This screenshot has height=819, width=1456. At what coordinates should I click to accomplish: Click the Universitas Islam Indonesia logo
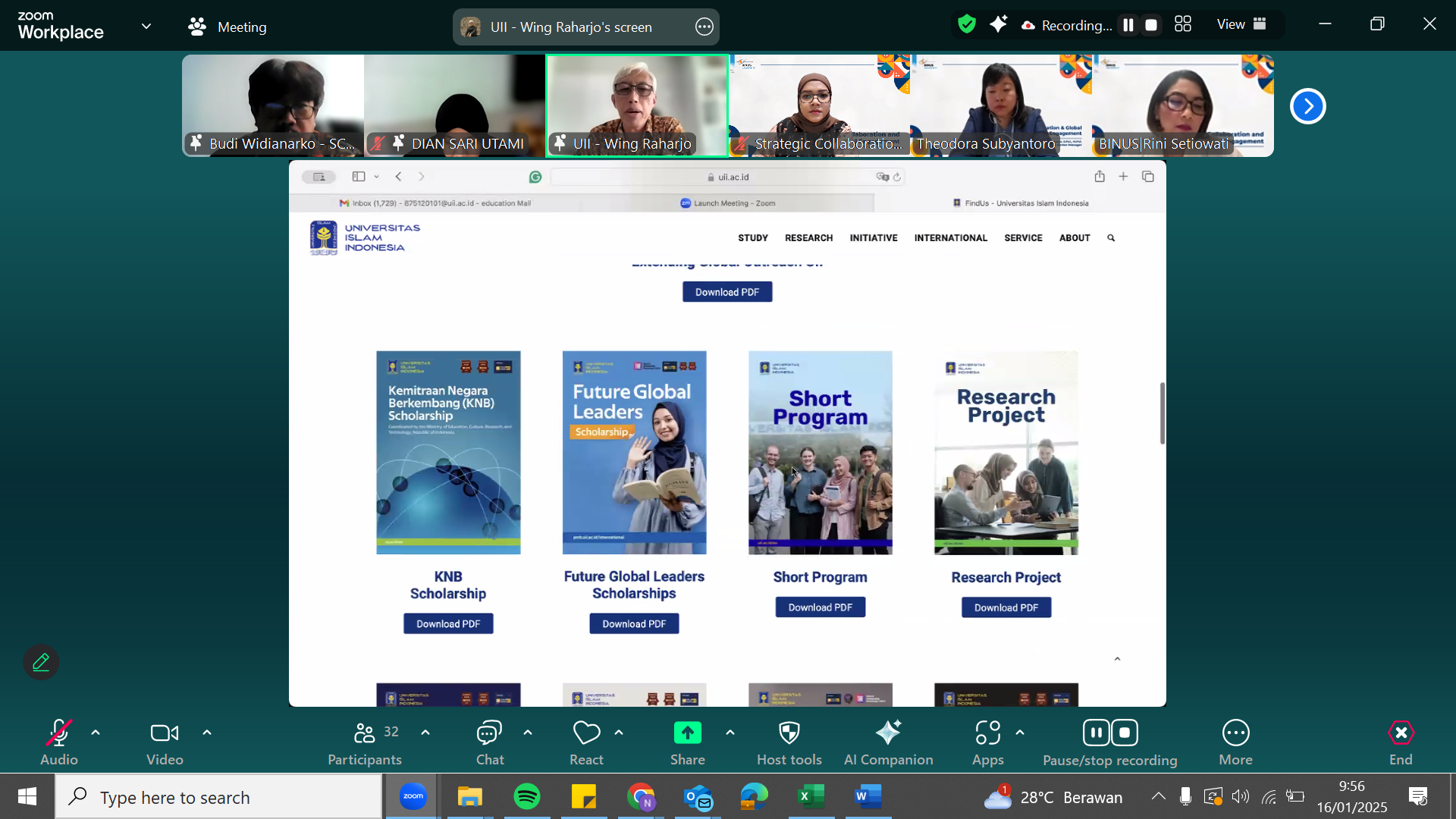pyautogui.click(x=365, y=237)
